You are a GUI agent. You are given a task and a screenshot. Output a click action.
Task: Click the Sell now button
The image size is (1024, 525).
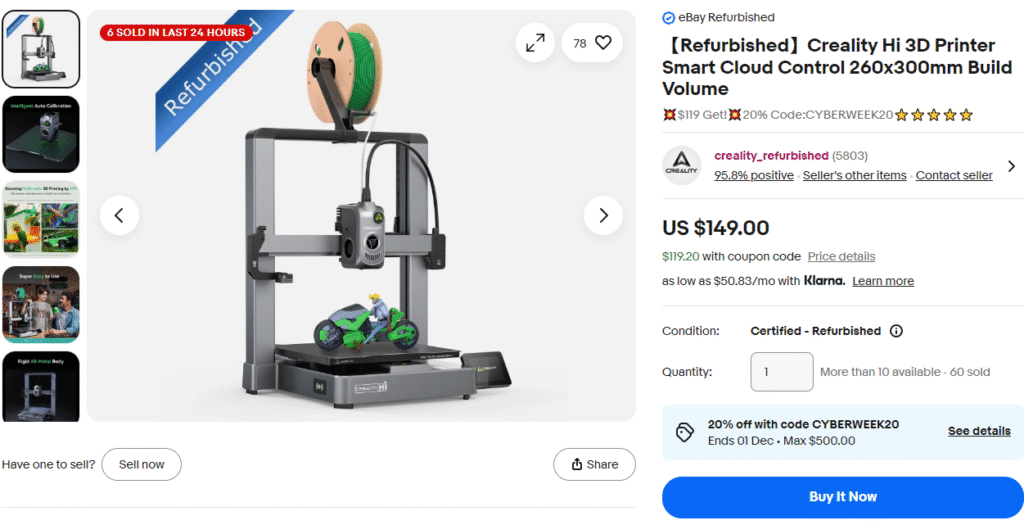142,465
